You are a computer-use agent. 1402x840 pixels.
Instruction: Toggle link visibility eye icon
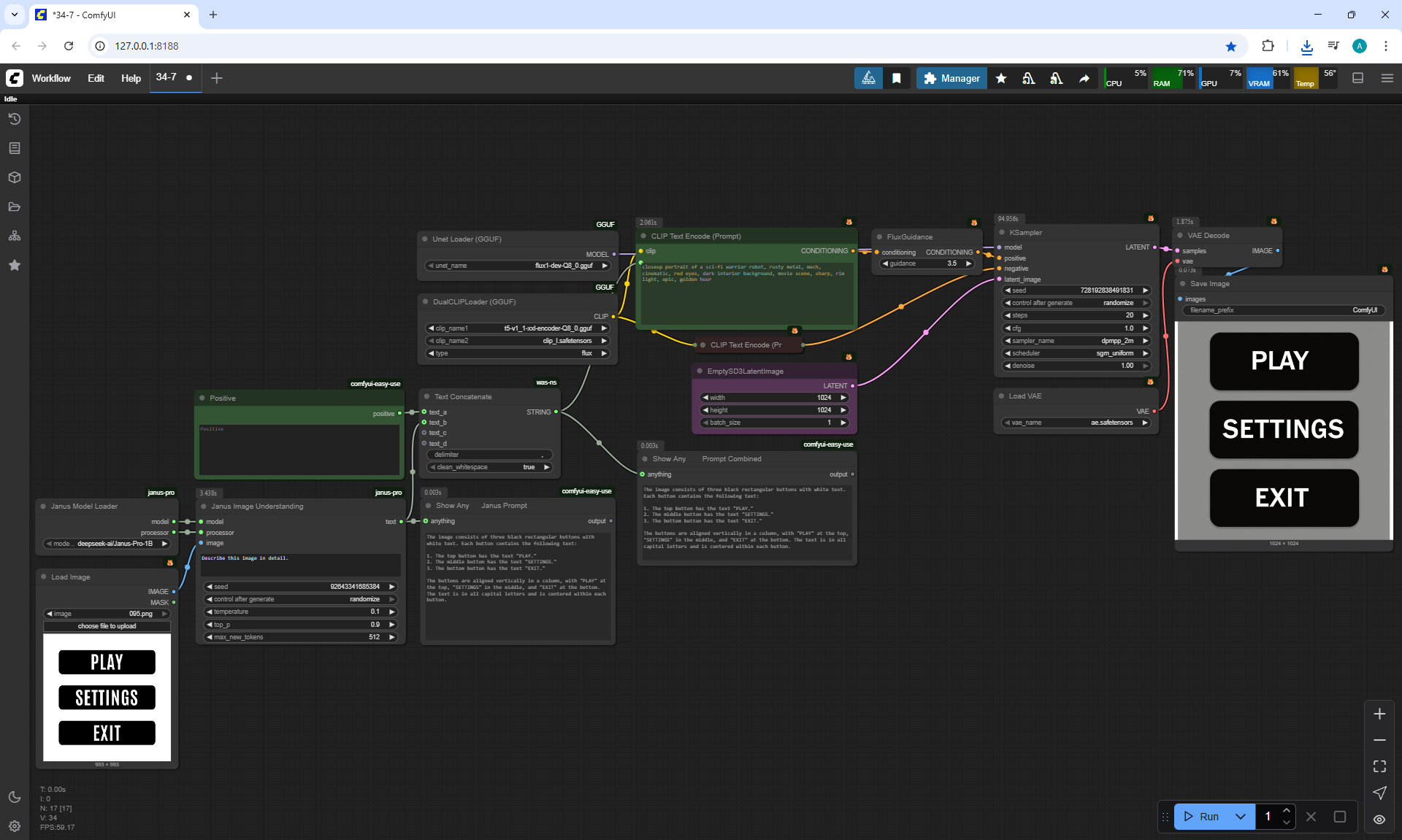click(1379, 820)
